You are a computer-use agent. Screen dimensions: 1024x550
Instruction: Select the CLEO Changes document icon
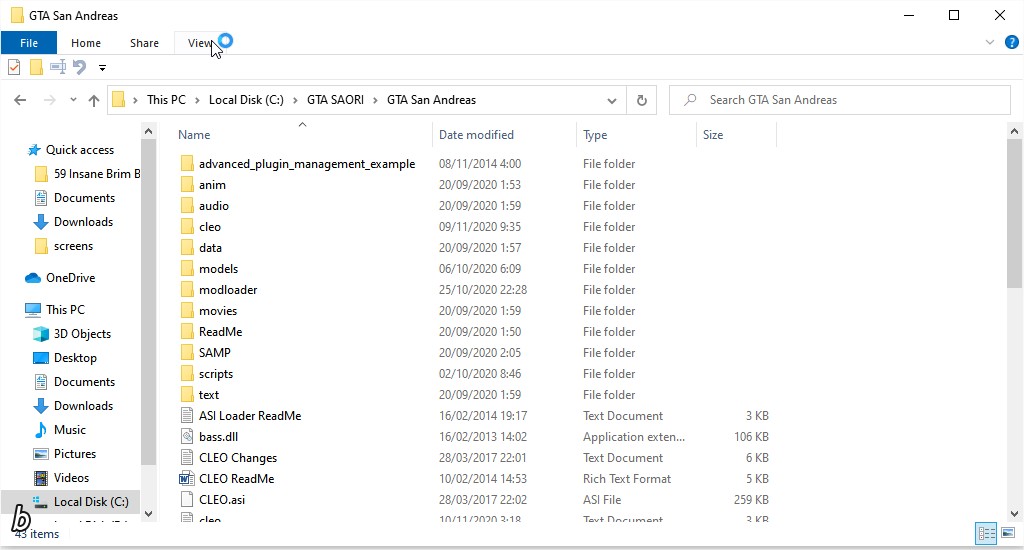tap(187, 458)
